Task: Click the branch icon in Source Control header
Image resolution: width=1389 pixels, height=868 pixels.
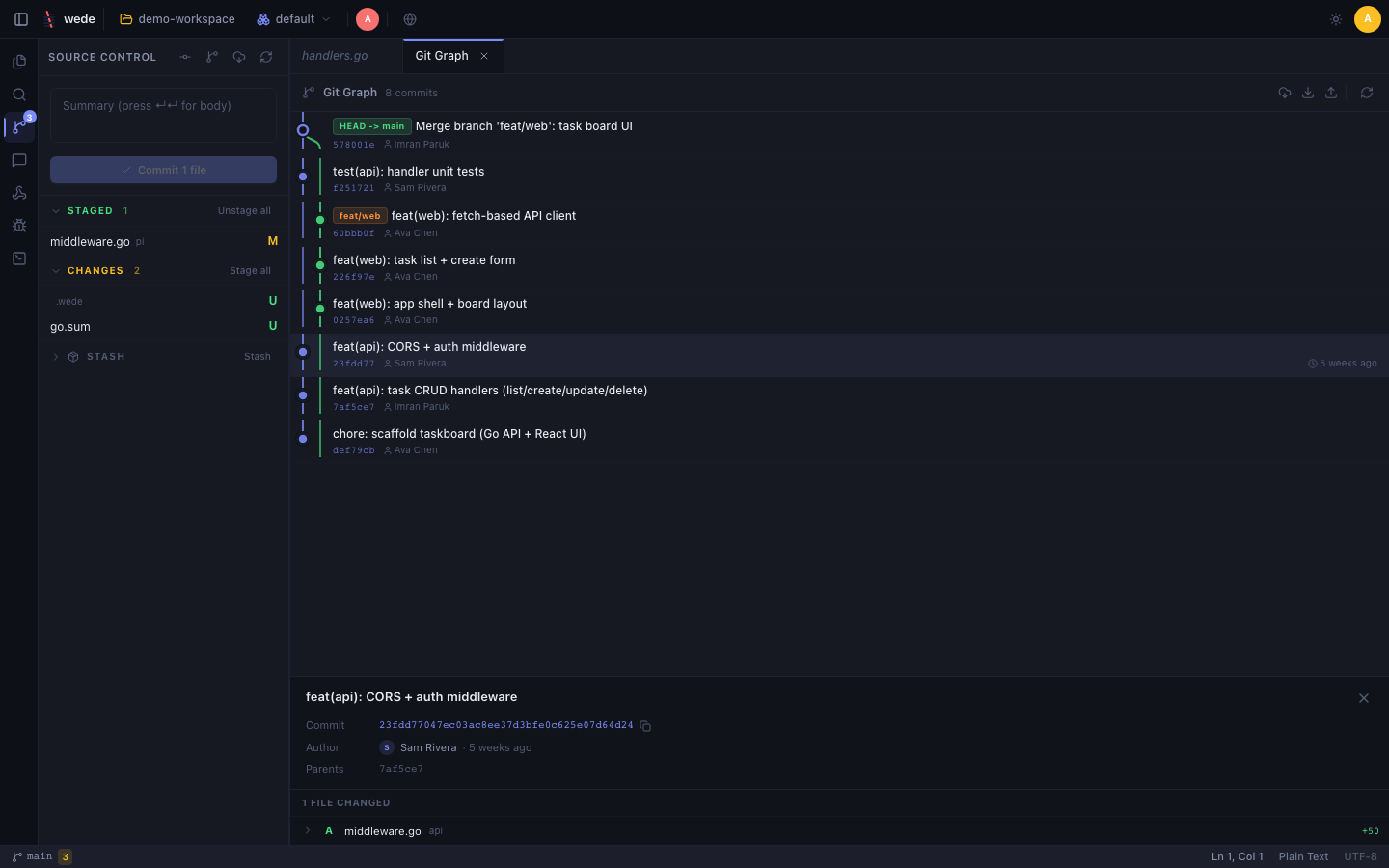Action: [212, 57]
